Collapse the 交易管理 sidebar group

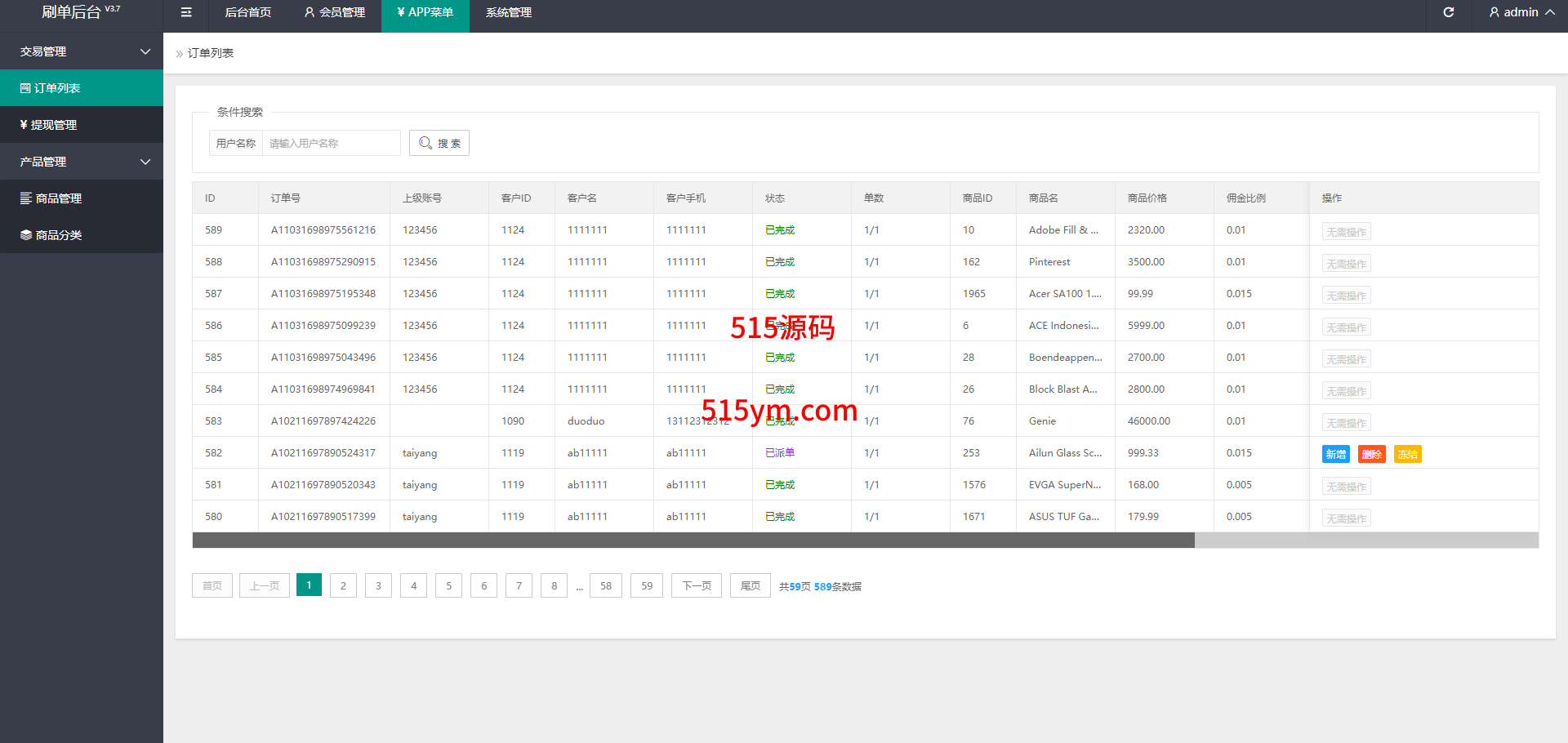[x=82, y=51]
